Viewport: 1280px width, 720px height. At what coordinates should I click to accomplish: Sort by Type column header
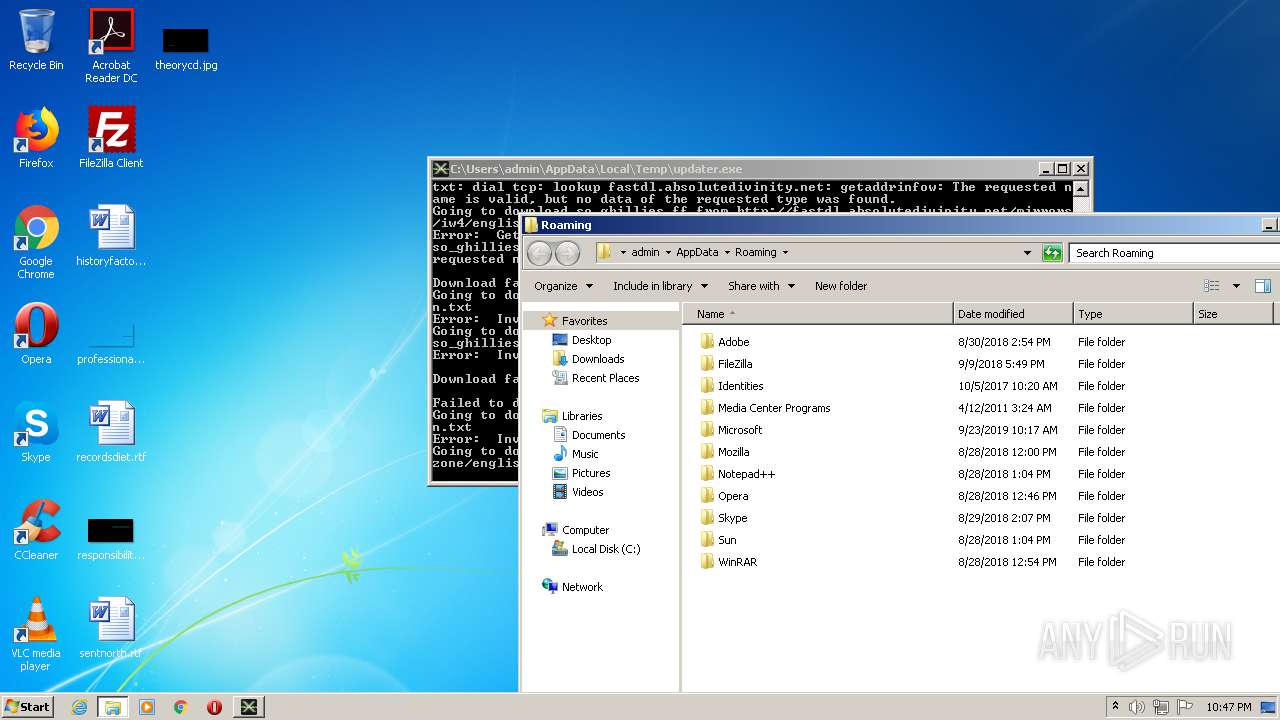[1133, 314]
